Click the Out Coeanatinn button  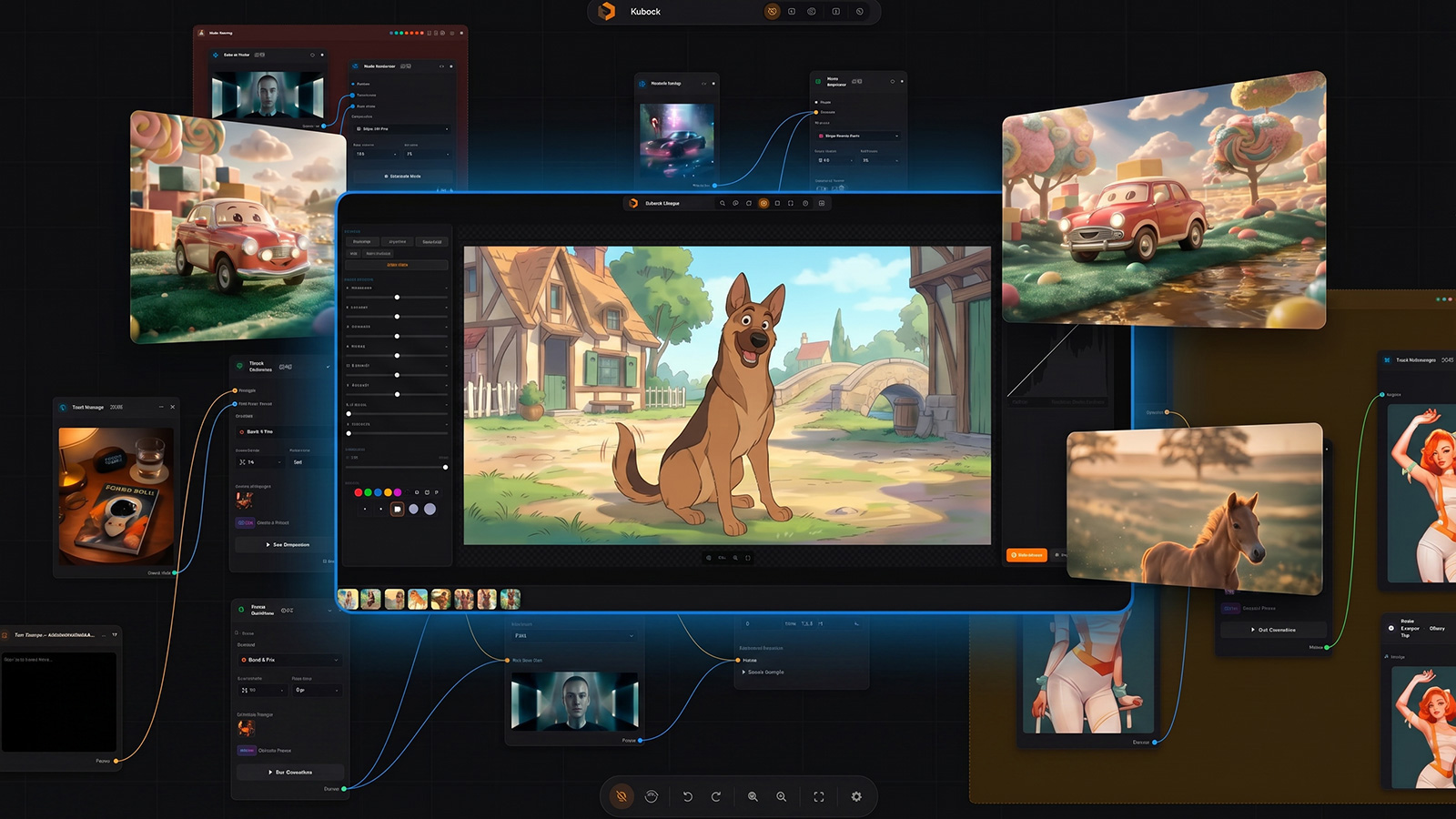point(1273,630)
